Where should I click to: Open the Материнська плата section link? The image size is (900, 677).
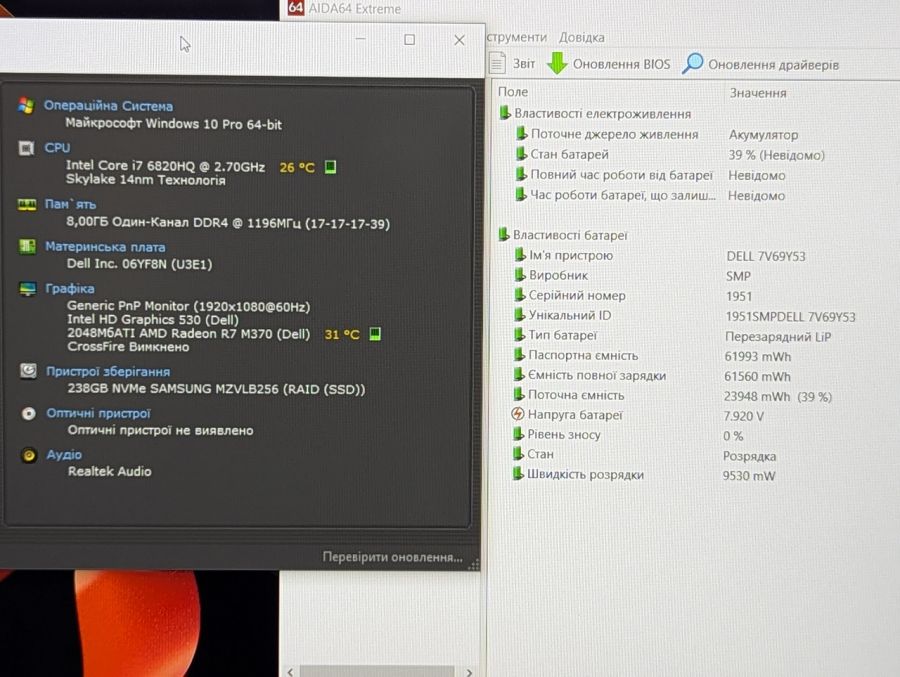coord(105,247)
